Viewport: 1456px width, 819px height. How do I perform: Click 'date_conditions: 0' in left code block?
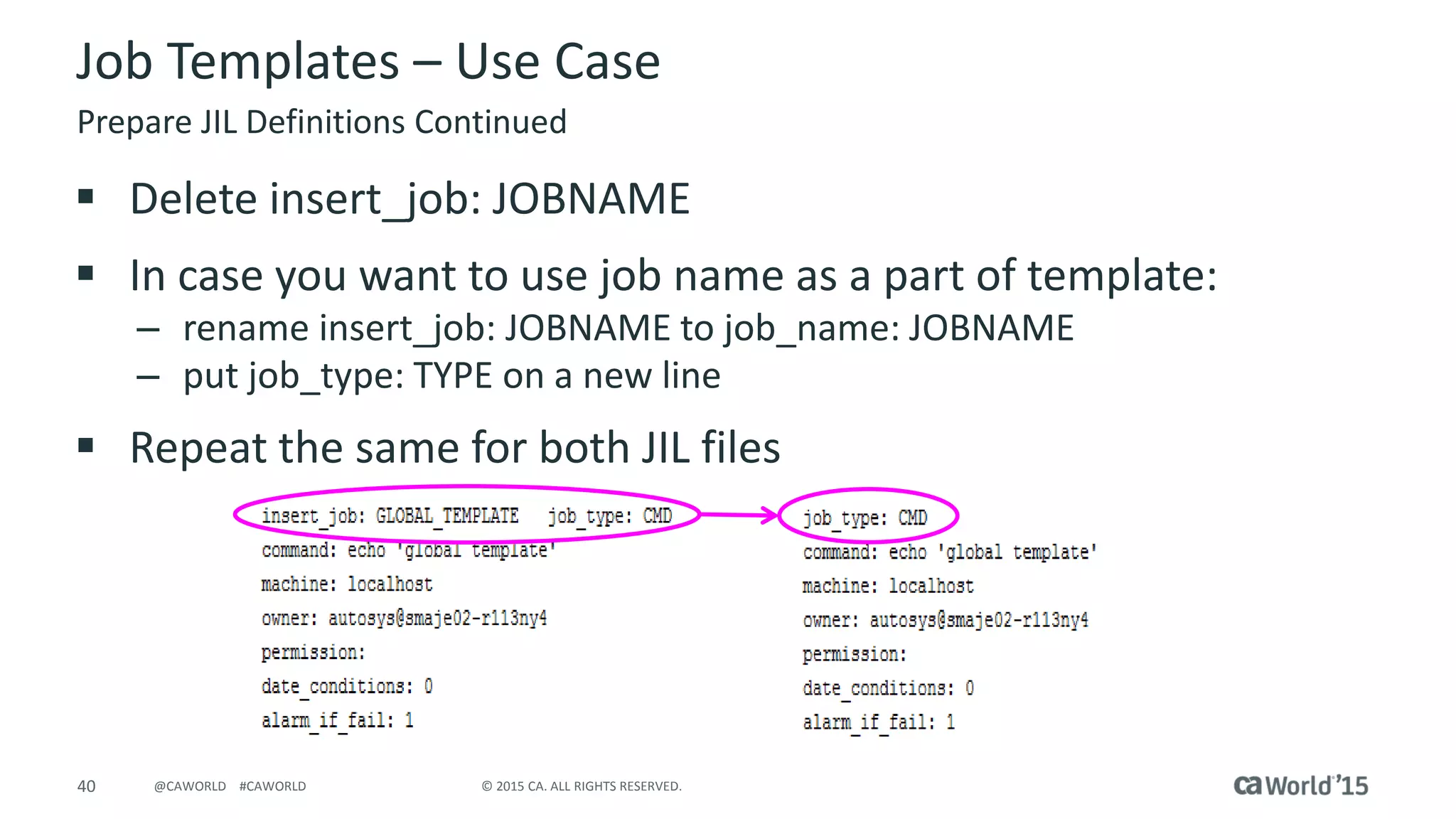347,687
